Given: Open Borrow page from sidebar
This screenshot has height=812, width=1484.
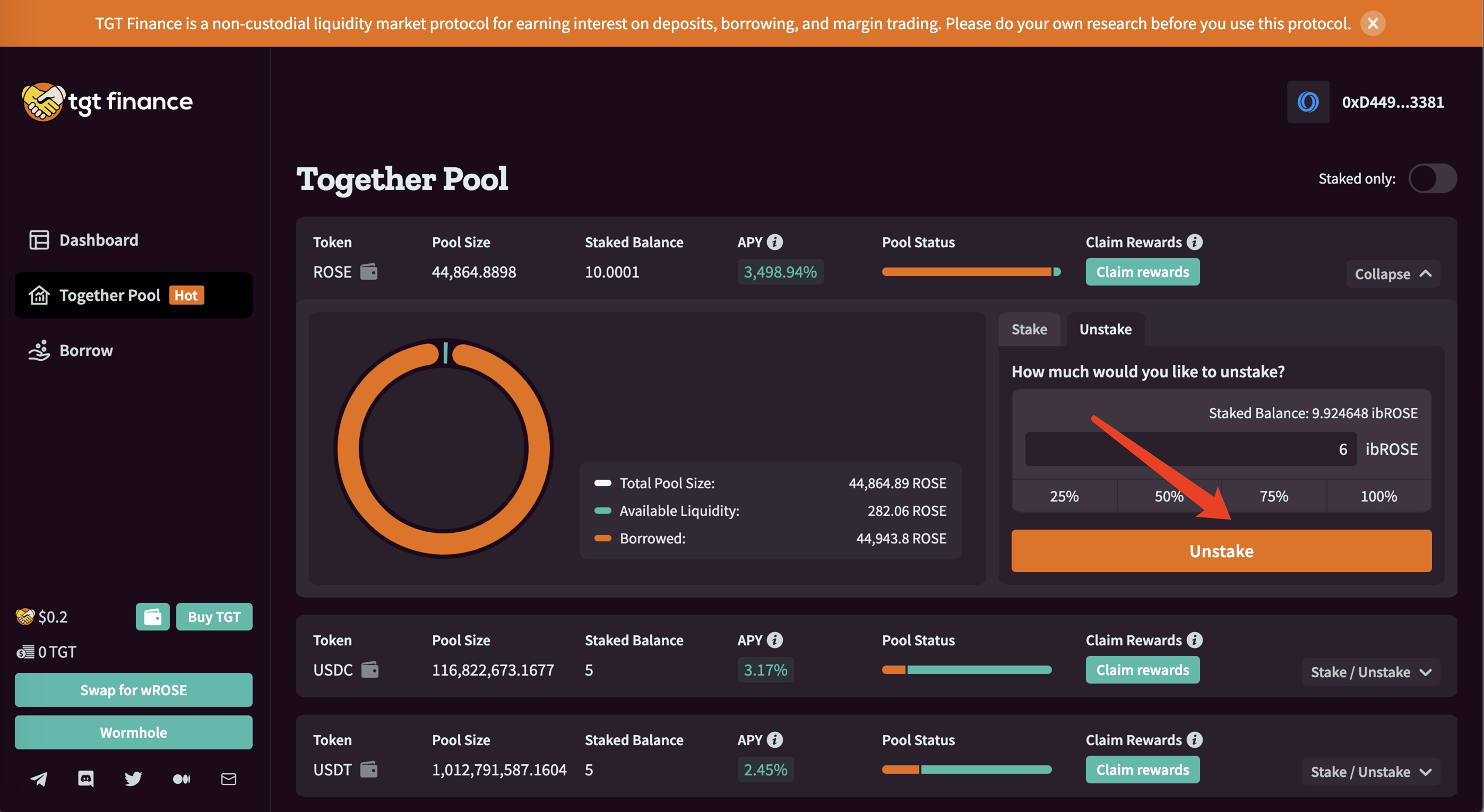Looking at the screenshot, I should tap(86, 350).
